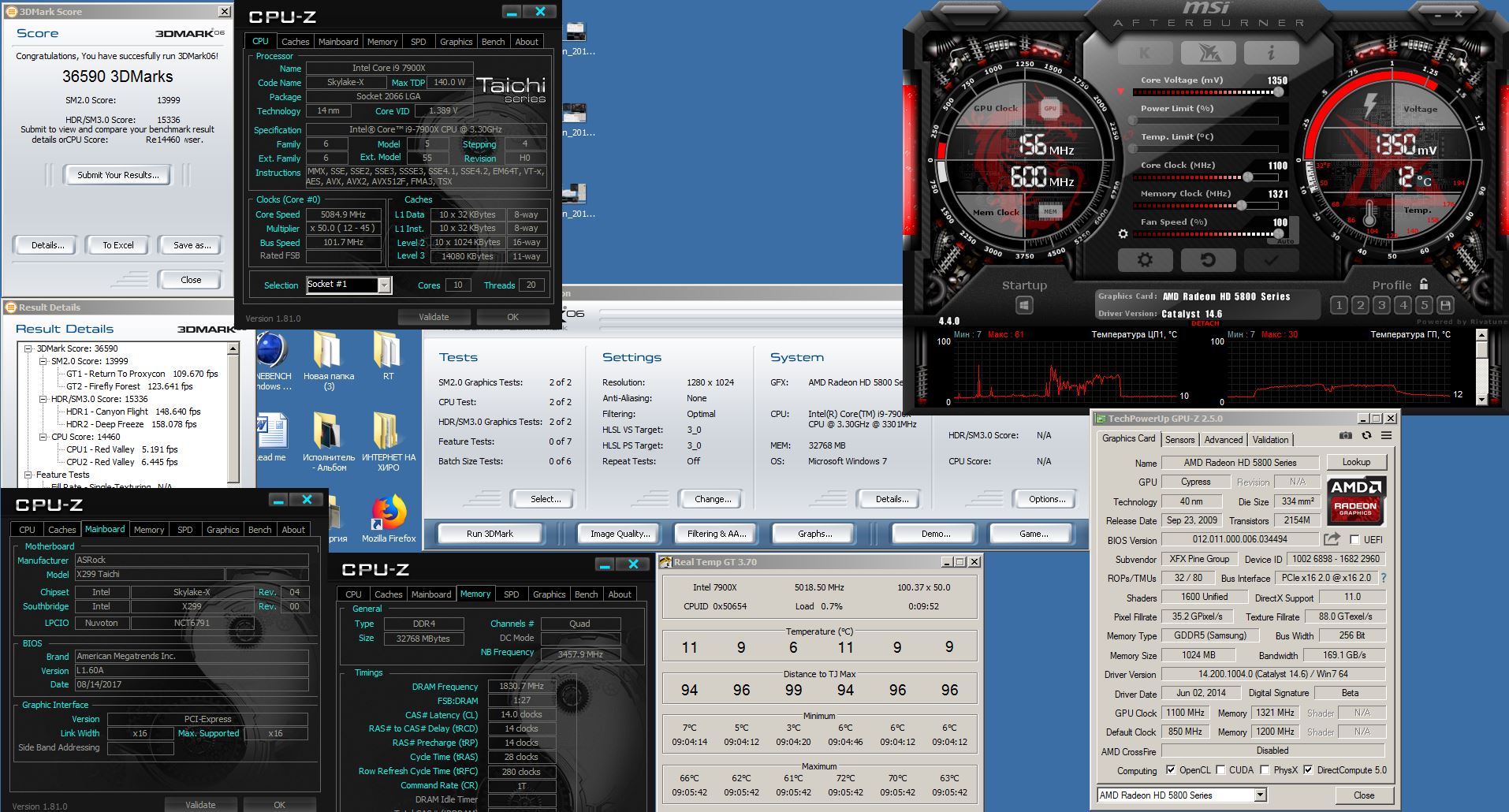This screenshot has width=1509, height=812.
Task: Refresh GPU-Z with the refresh icon
Action: pos(1366,435)
